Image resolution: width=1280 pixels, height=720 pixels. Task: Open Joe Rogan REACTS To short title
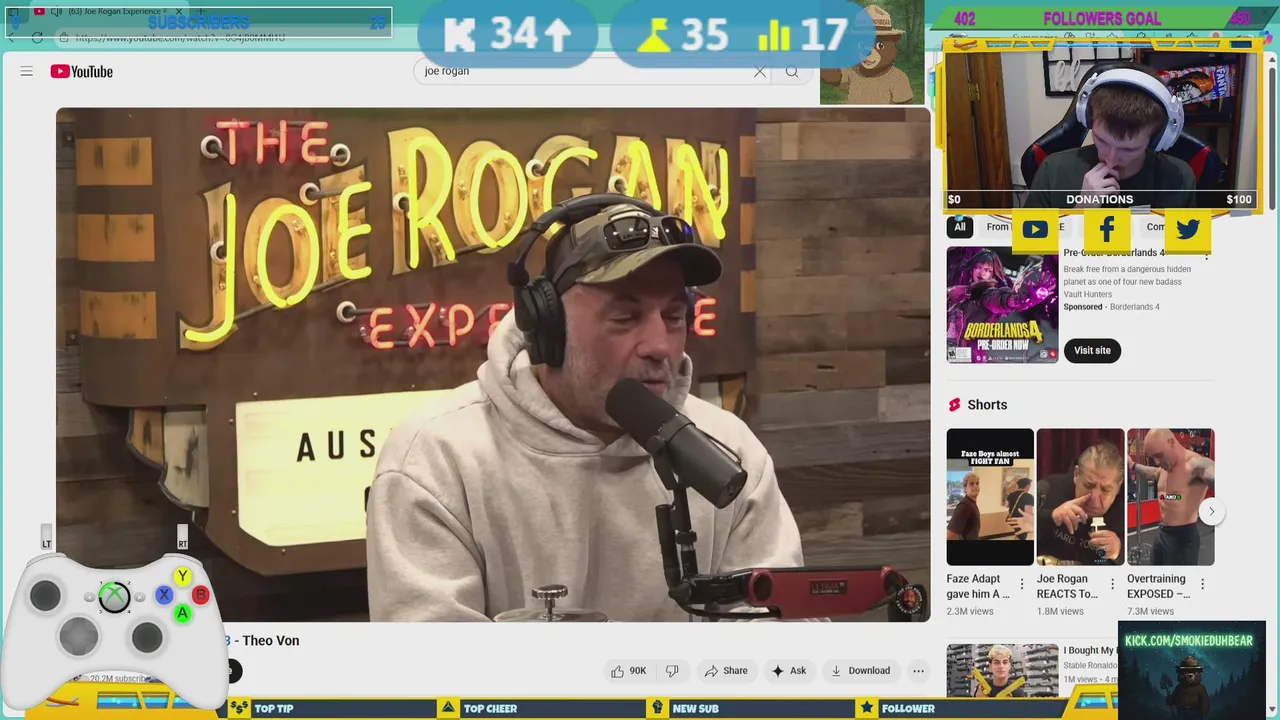[x=1067, y=586]
